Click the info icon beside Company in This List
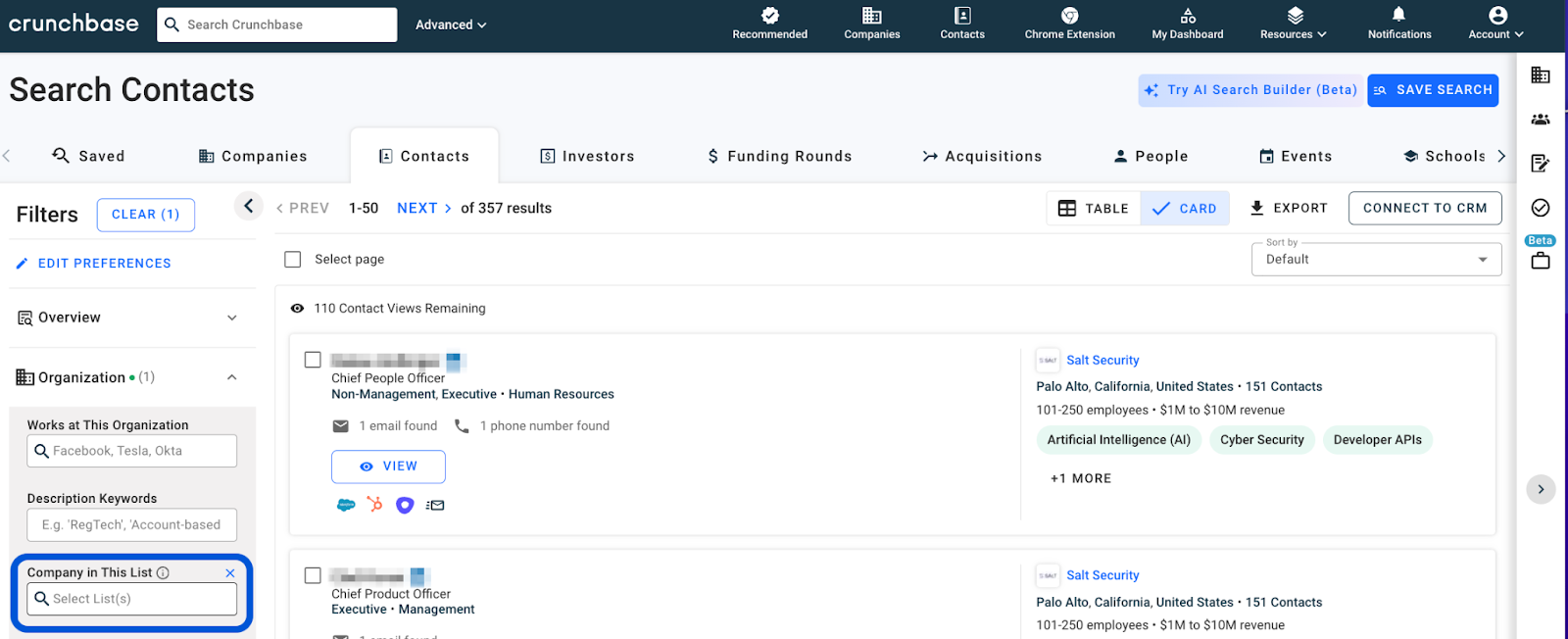The height and width of the screenshot is (639, 1568). pos(163,572)
